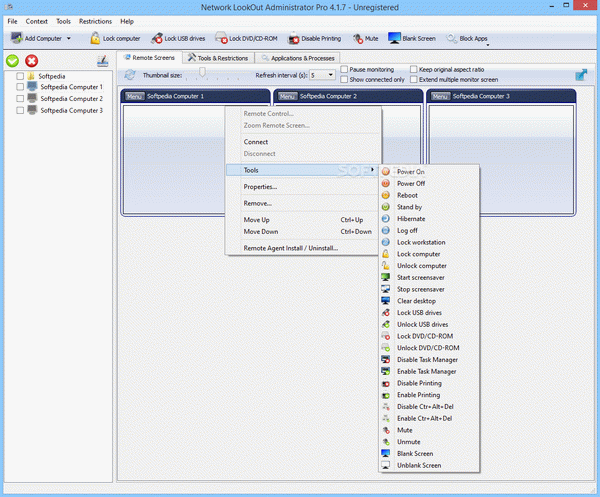This screenshot has height=497, width=600.
Task: Enable Pause monitoring checkbox
Action: [x=344, y=69]
